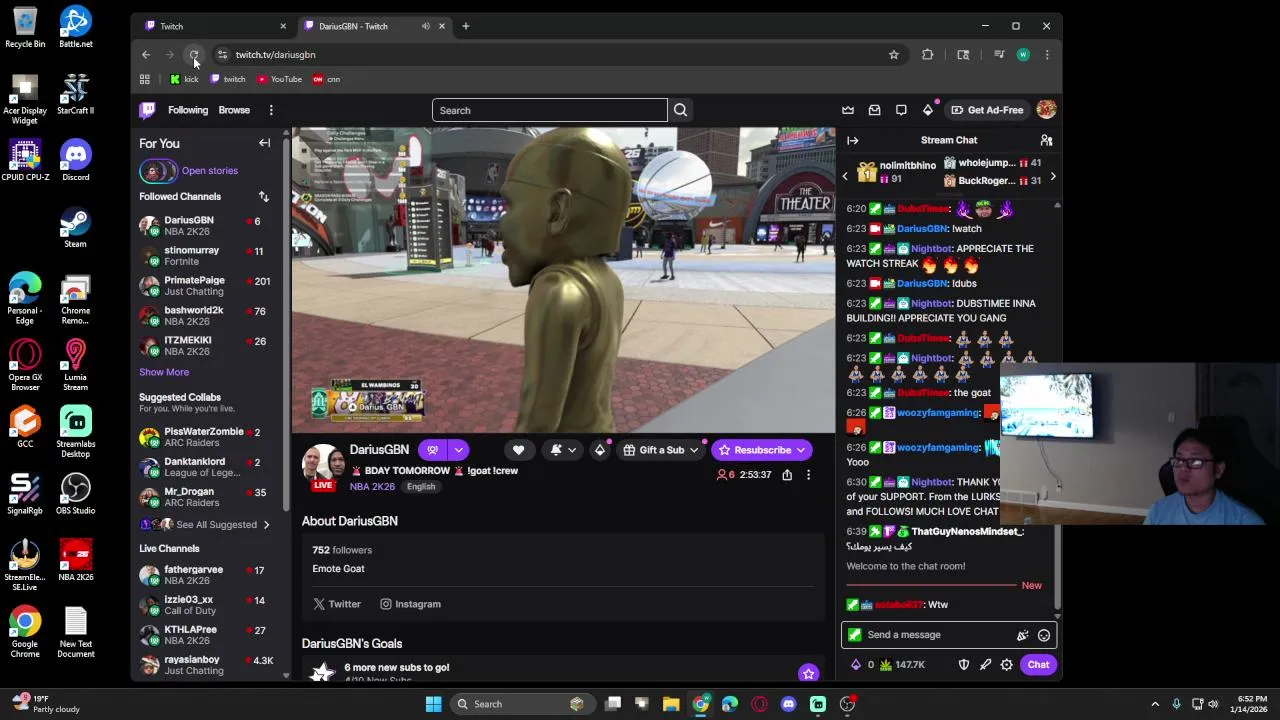Open channel points 147.7K balance
The width and height of the screenshot is (1280, 720).
pos(902,665)
